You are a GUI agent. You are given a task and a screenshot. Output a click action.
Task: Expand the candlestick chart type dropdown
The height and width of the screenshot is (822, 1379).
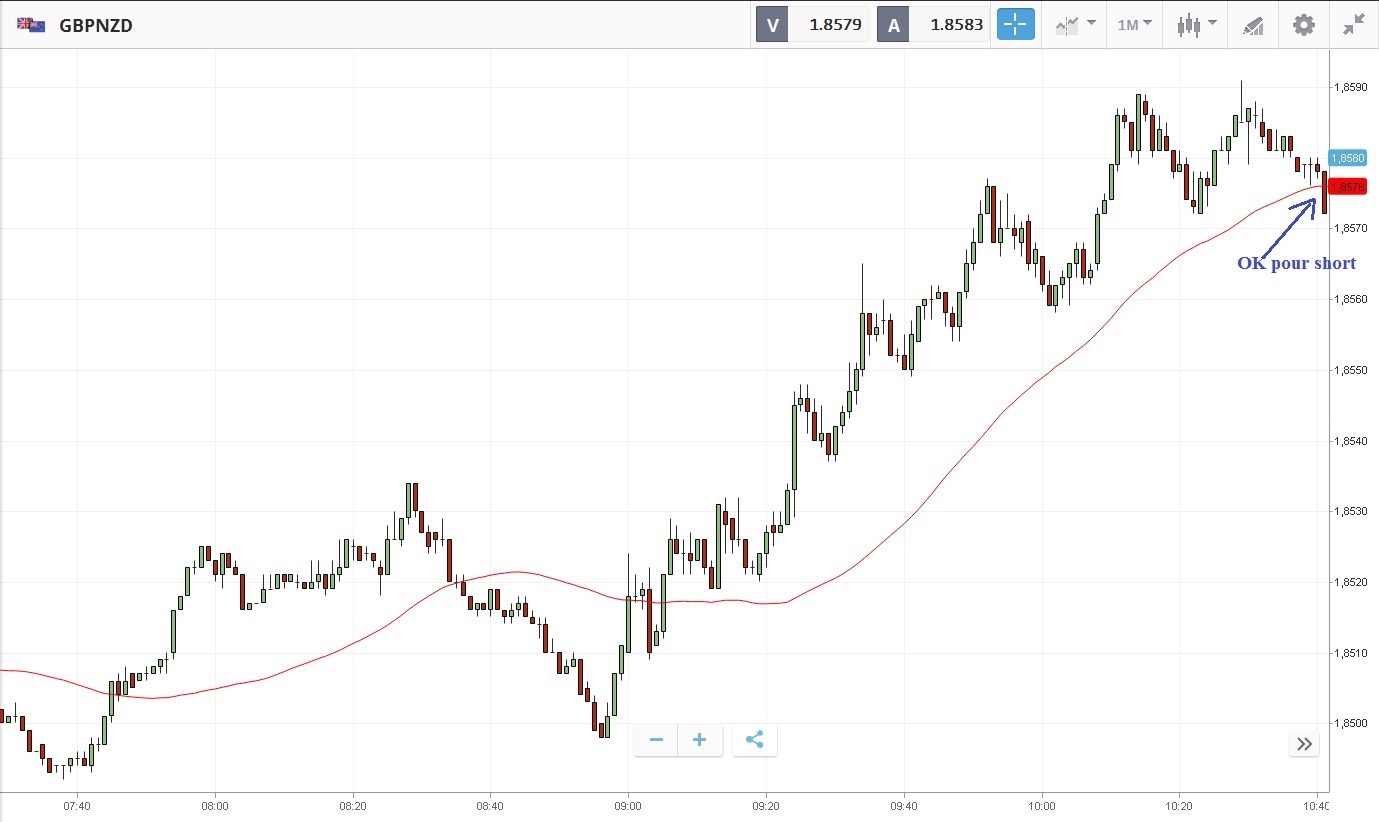click(1197, 25)
